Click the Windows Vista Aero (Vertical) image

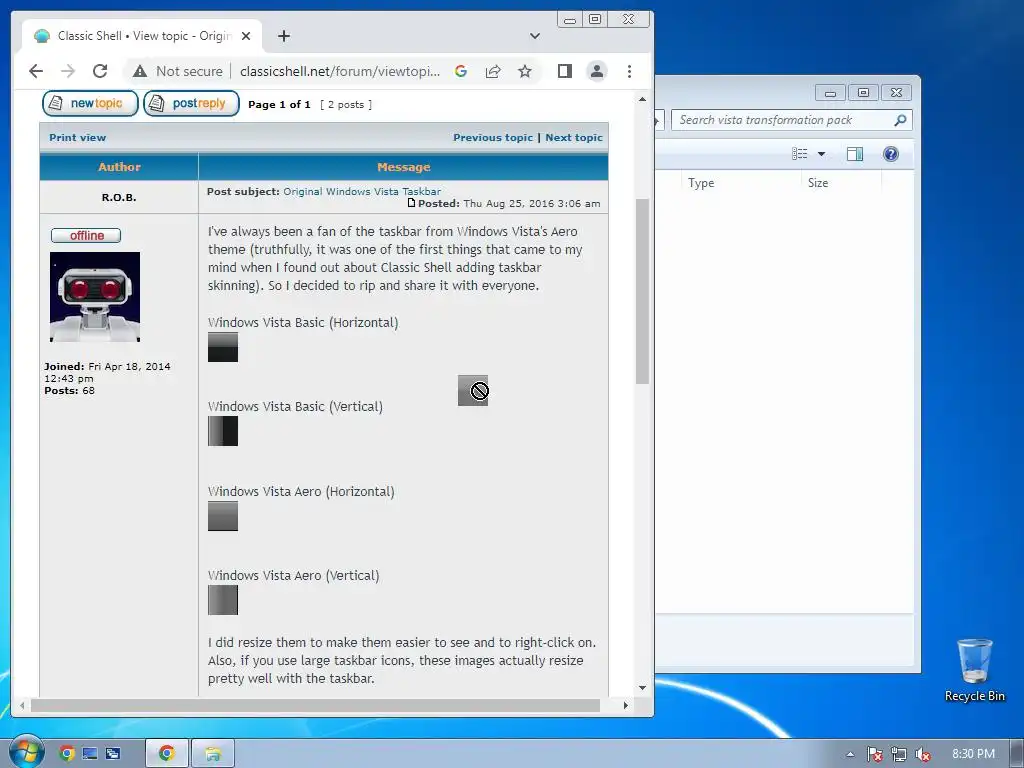[223, 600]
